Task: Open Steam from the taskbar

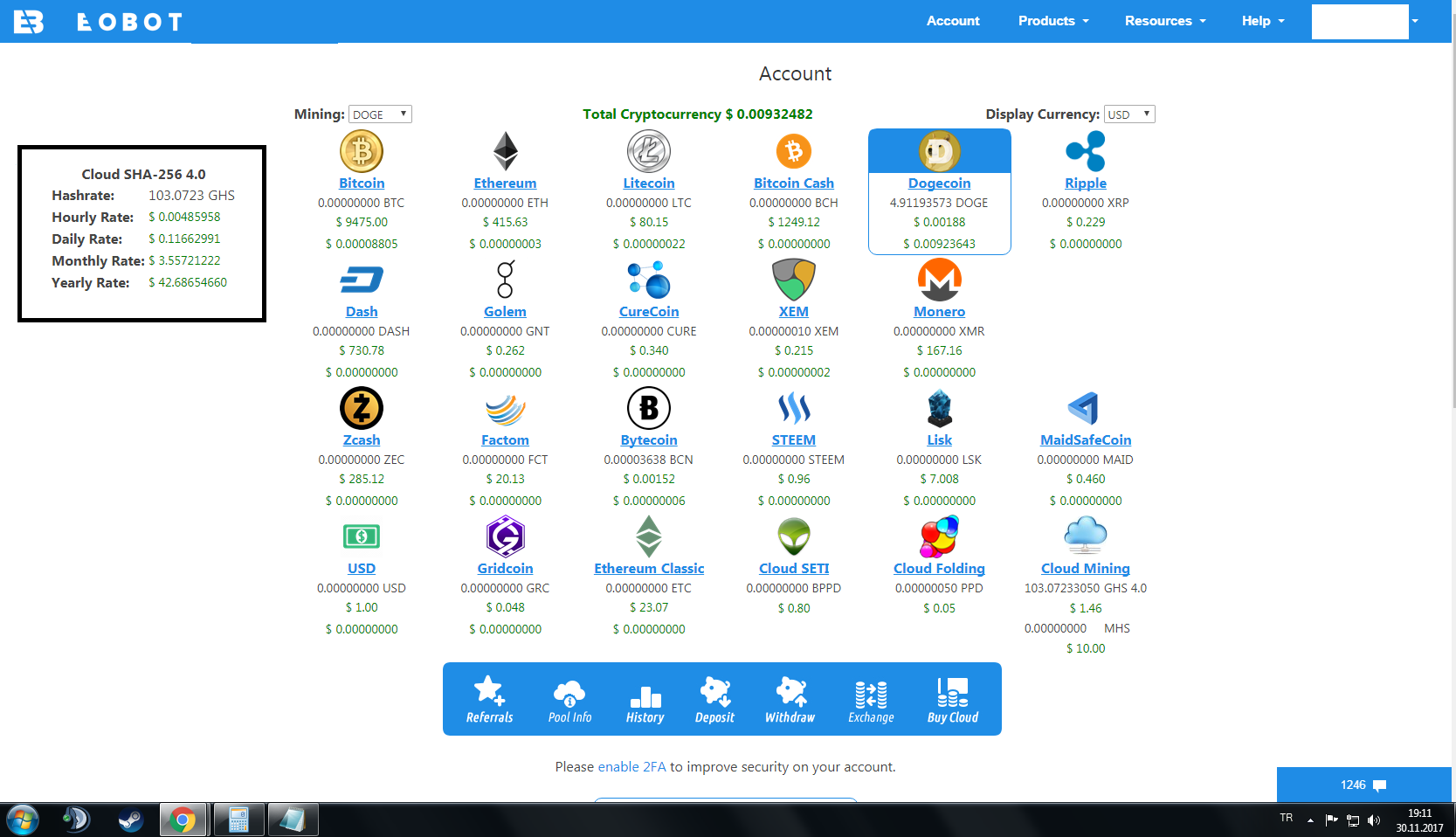Action: point(131,820)
